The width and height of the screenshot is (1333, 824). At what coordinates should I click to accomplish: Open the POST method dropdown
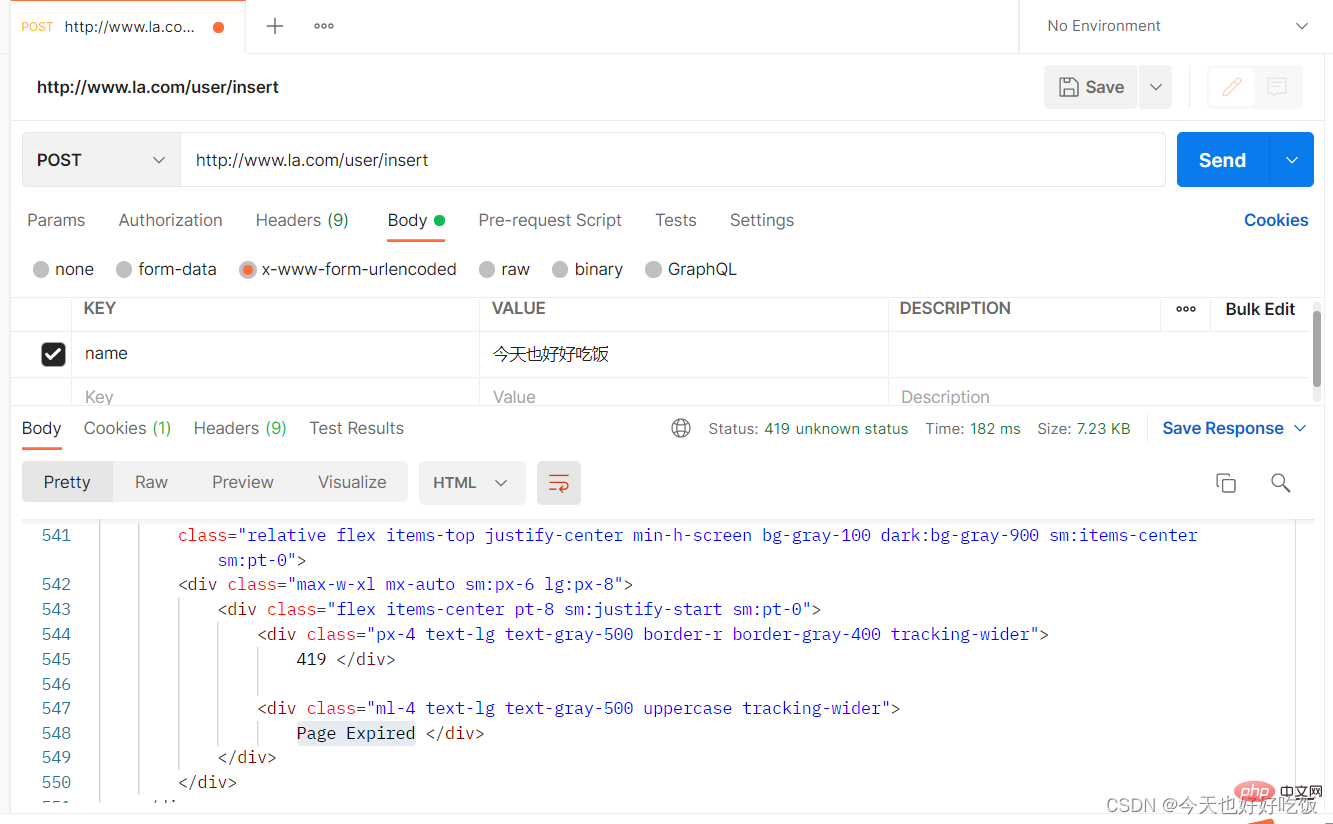pos(101,160)
